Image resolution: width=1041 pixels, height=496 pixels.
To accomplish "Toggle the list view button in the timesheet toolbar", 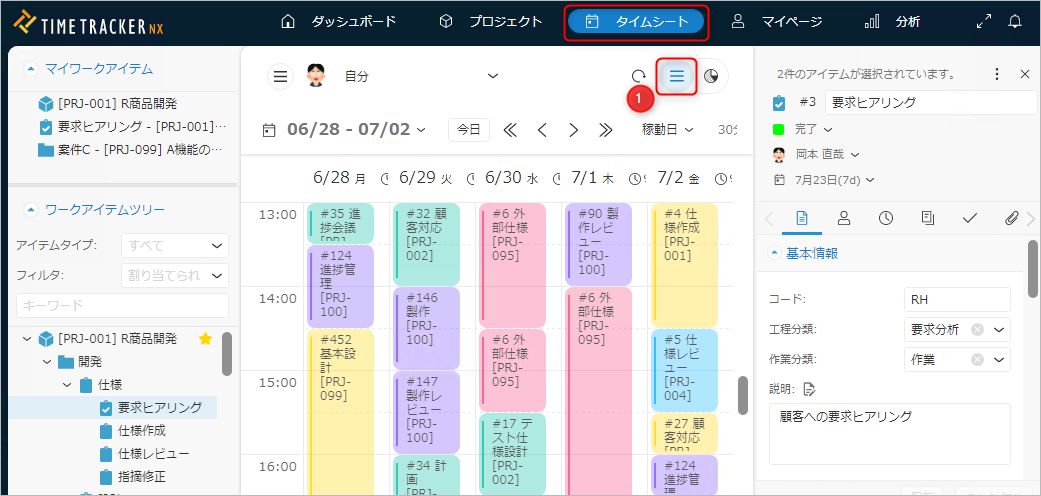I will point(677,76).
